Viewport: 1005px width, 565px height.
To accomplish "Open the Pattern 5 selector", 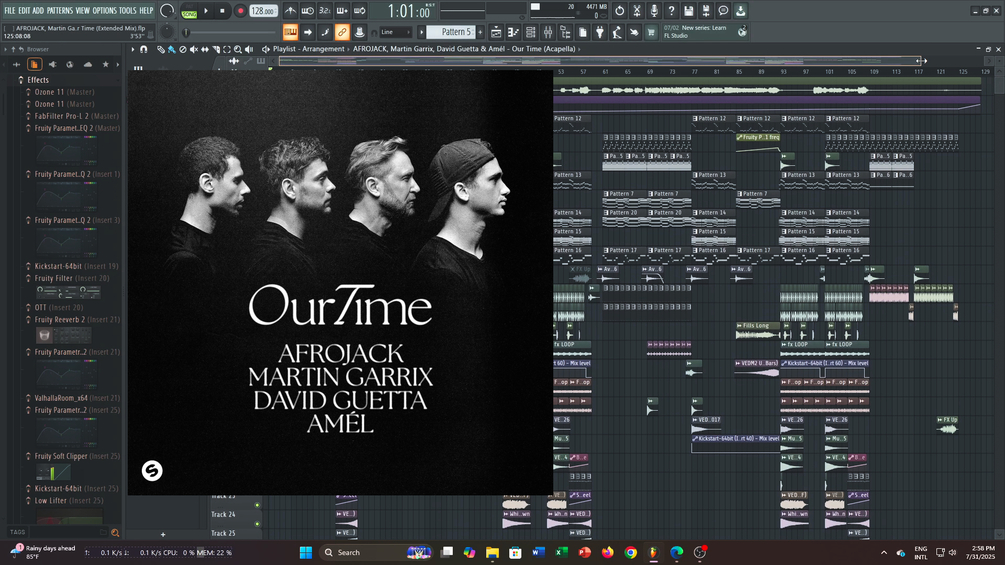I will (451, 32).
